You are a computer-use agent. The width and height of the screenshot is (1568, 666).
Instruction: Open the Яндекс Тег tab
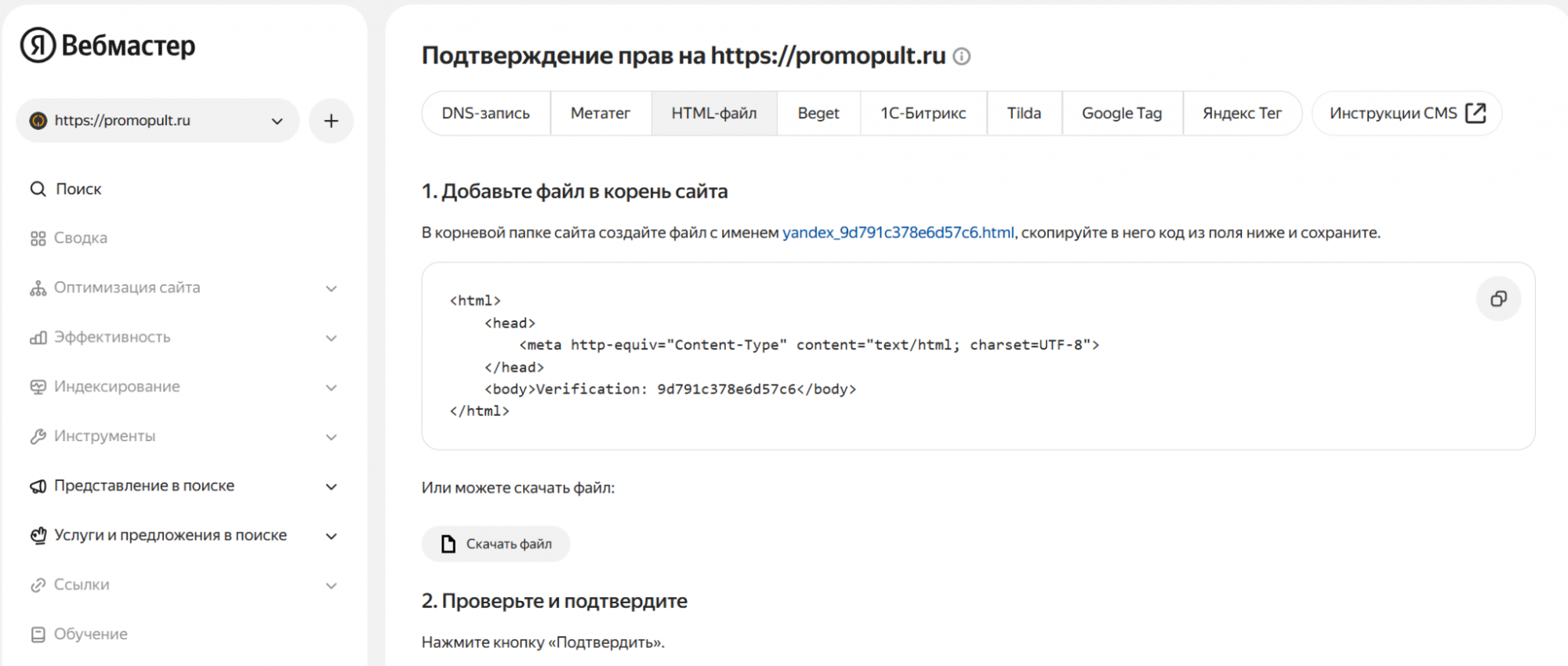coord(1242,114)
